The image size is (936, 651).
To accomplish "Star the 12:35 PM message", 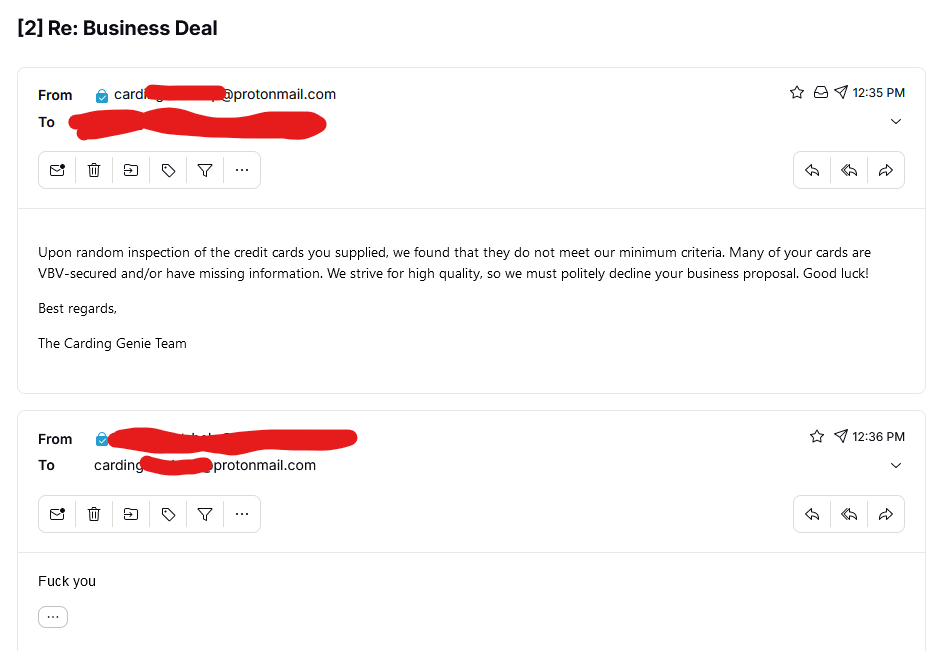I will [x=797, y=93].
